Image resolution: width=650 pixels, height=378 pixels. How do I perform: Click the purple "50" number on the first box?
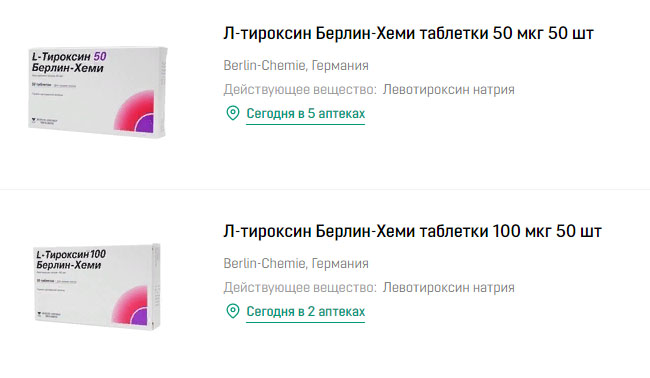point(100,56)
